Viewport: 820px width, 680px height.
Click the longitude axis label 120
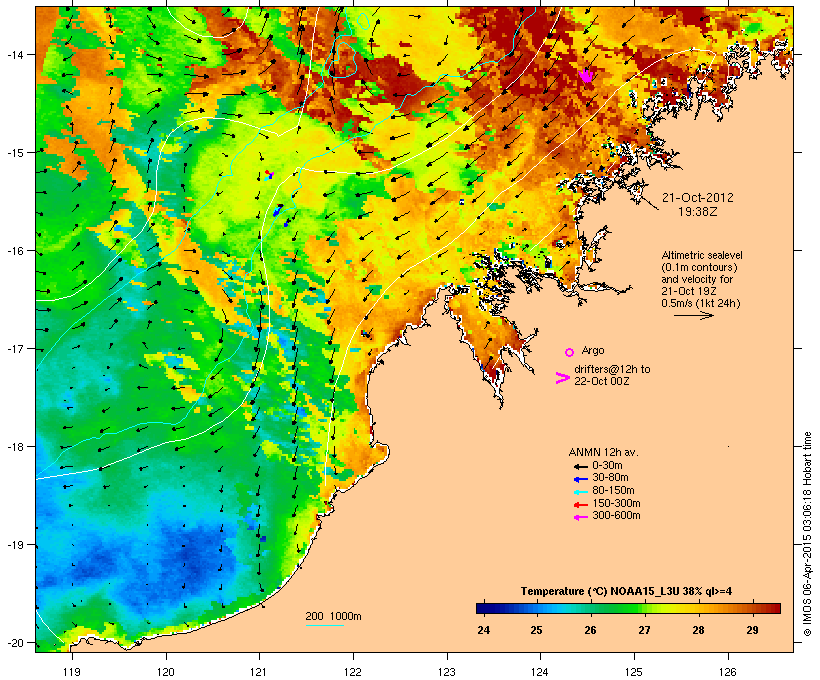tap(166, 672)
